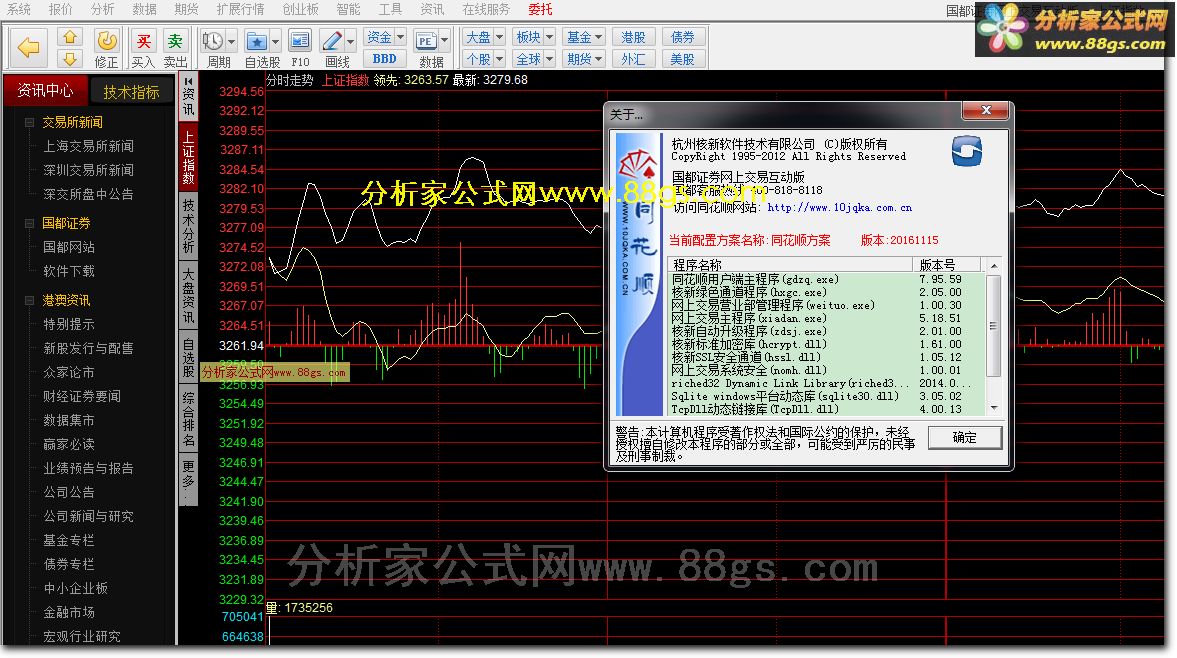Open 新股发行与配售 tree item
This screenshot has width=1177, height=658.
pyautogui.click(x=89, y=348)
